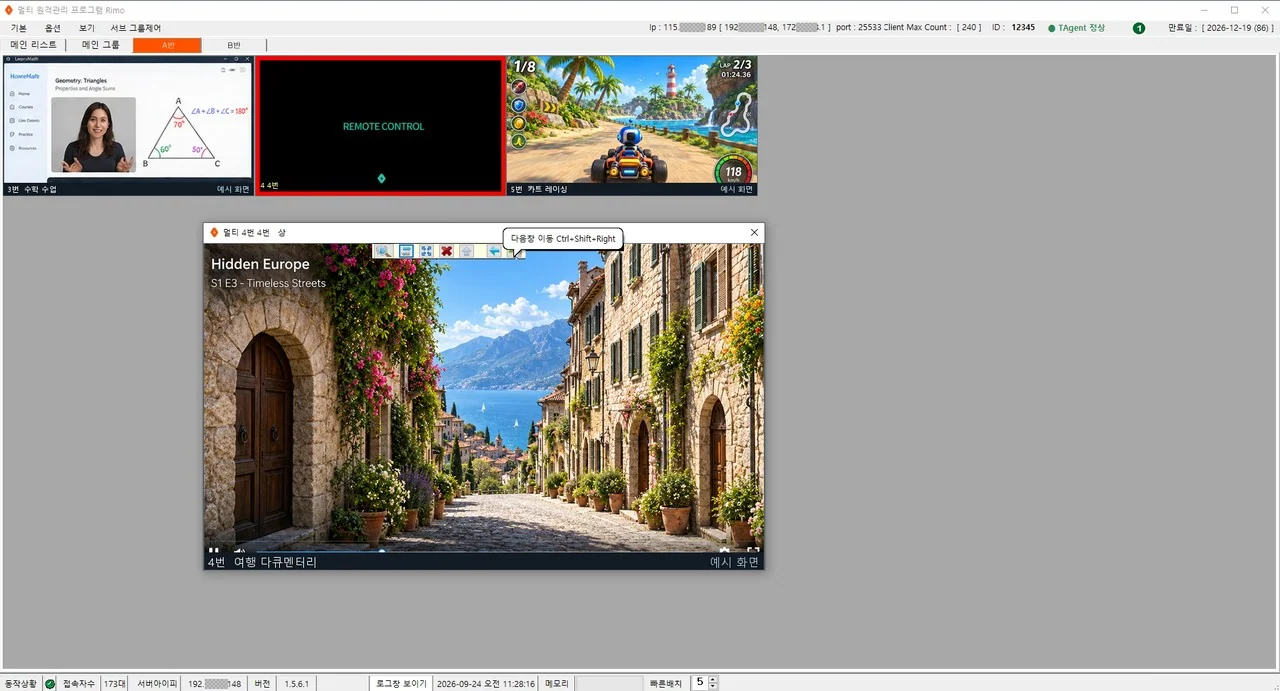Click the port 25533 text

point(858,28)
